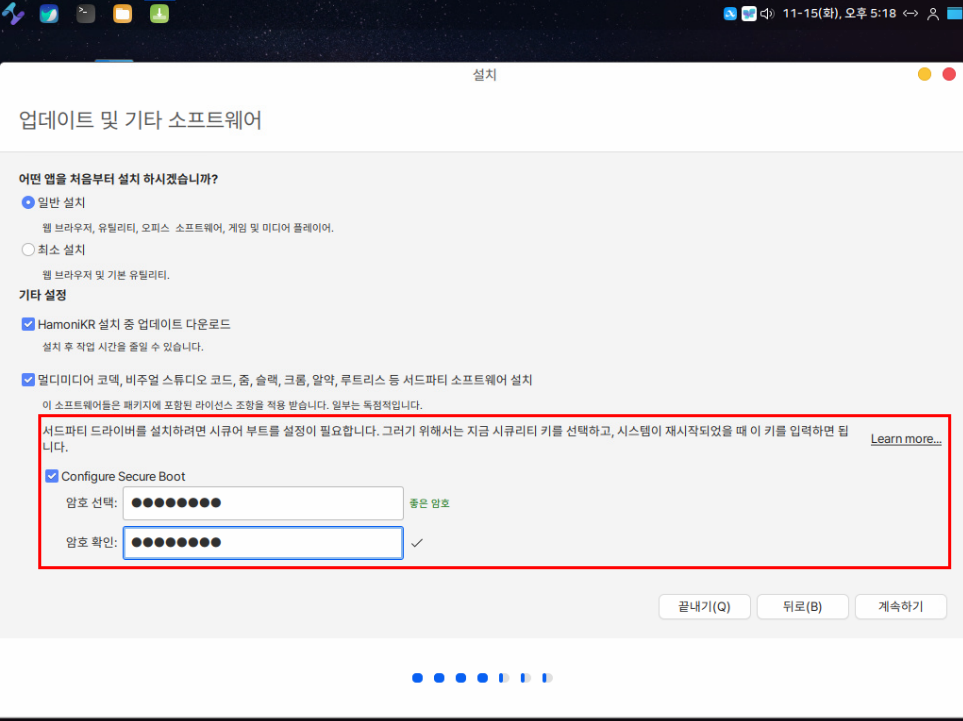The width and height of the screenshot is (963, 721).
Task: Click 계속하기 to continue installation
Action: pos(900,607)
